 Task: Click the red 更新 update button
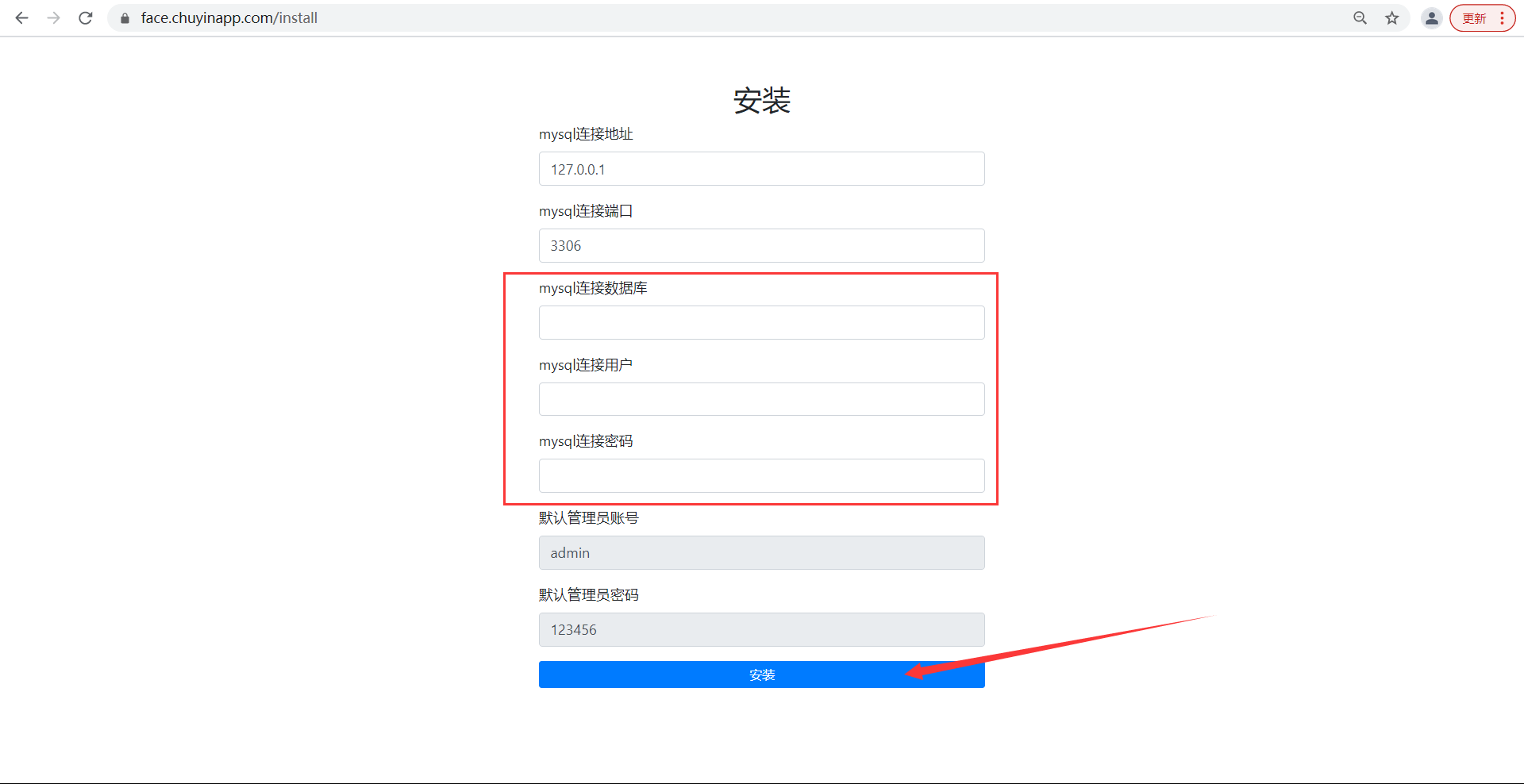click(1474, 17)
